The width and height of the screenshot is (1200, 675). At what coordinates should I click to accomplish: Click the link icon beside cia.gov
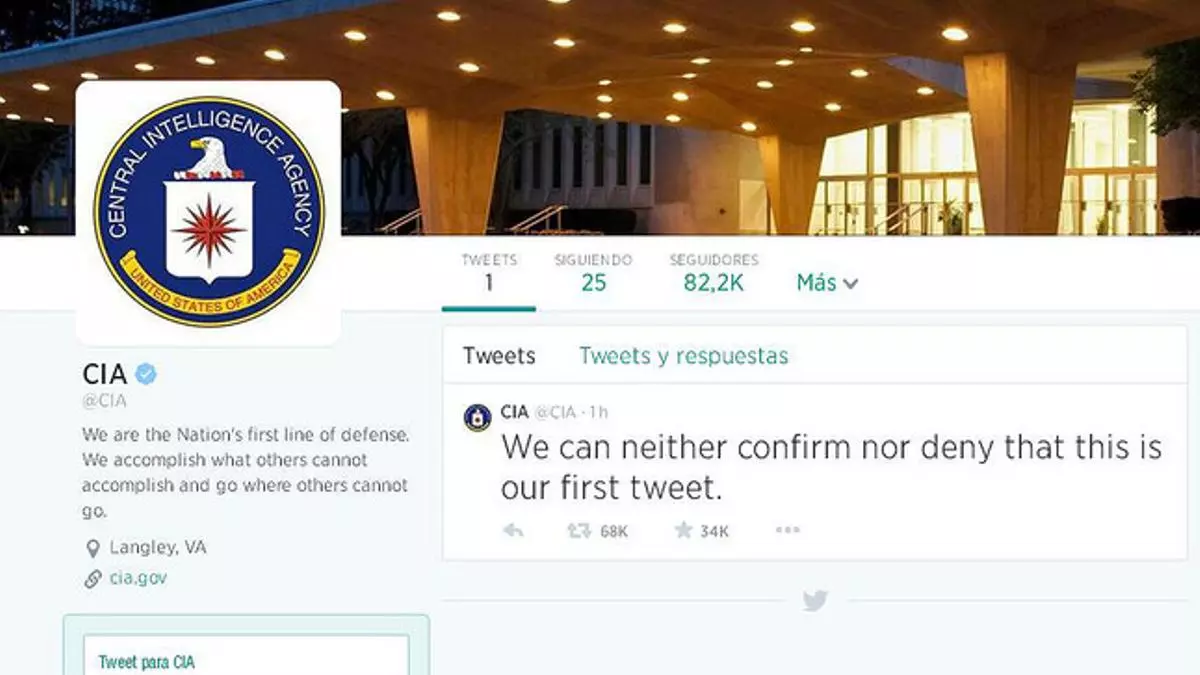point(93,579)
